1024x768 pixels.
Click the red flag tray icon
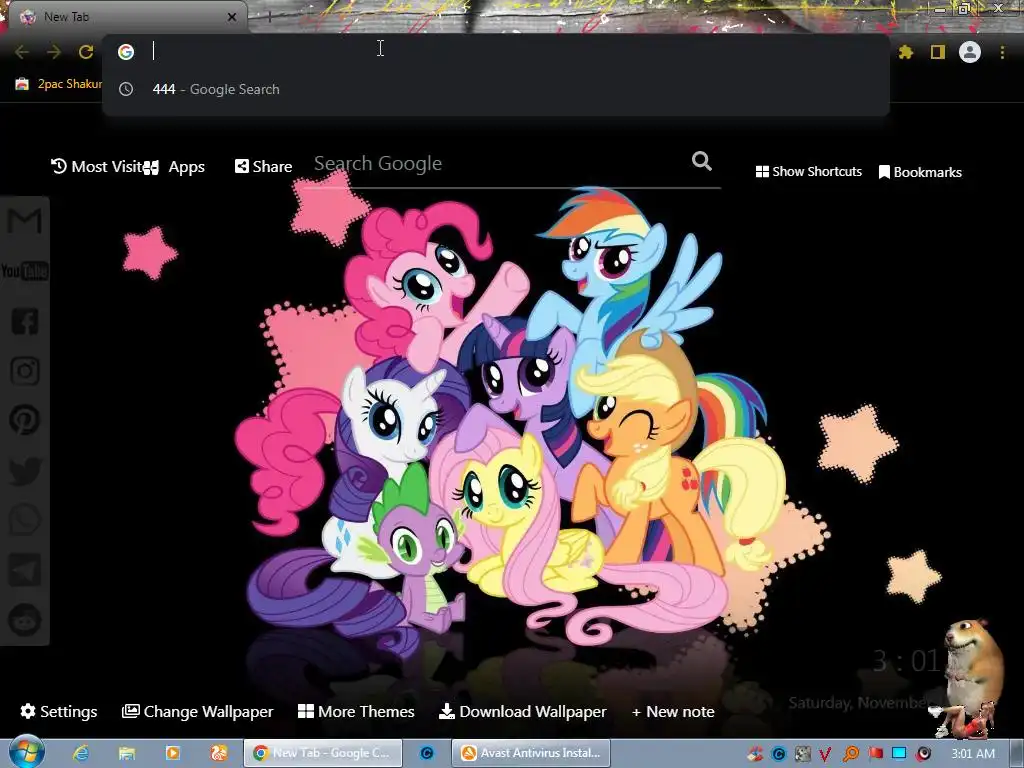point(875,754)
